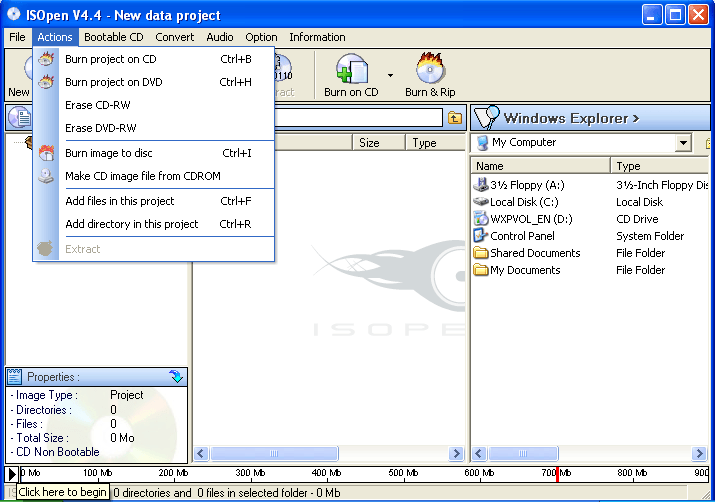Sort by Type column in project list

435,143
